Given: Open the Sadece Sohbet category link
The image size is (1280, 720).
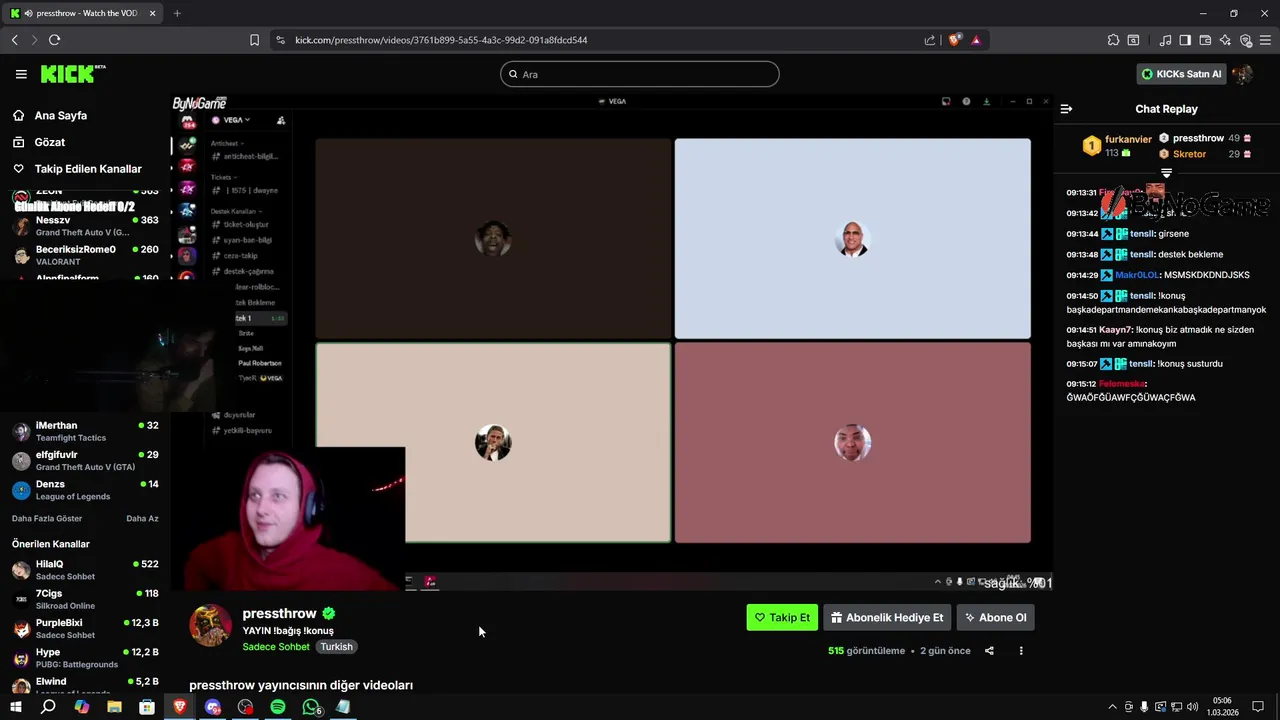Looking at the screenshot, I should [276, 647].
